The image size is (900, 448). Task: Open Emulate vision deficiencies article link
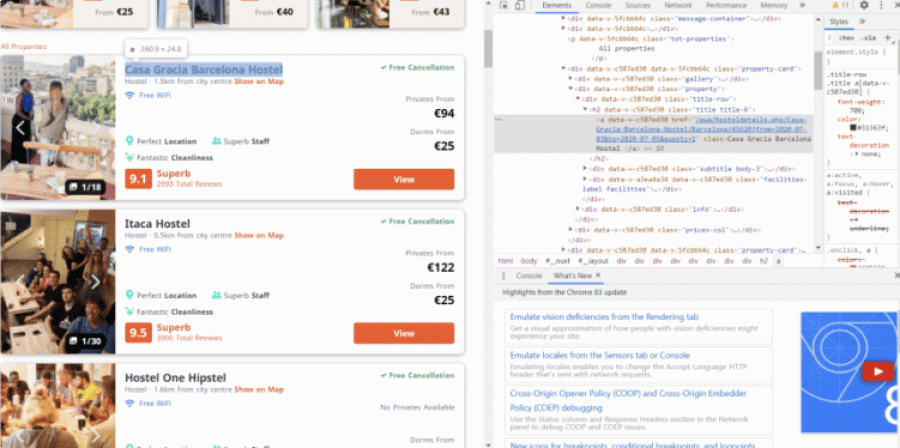[604, 317]
